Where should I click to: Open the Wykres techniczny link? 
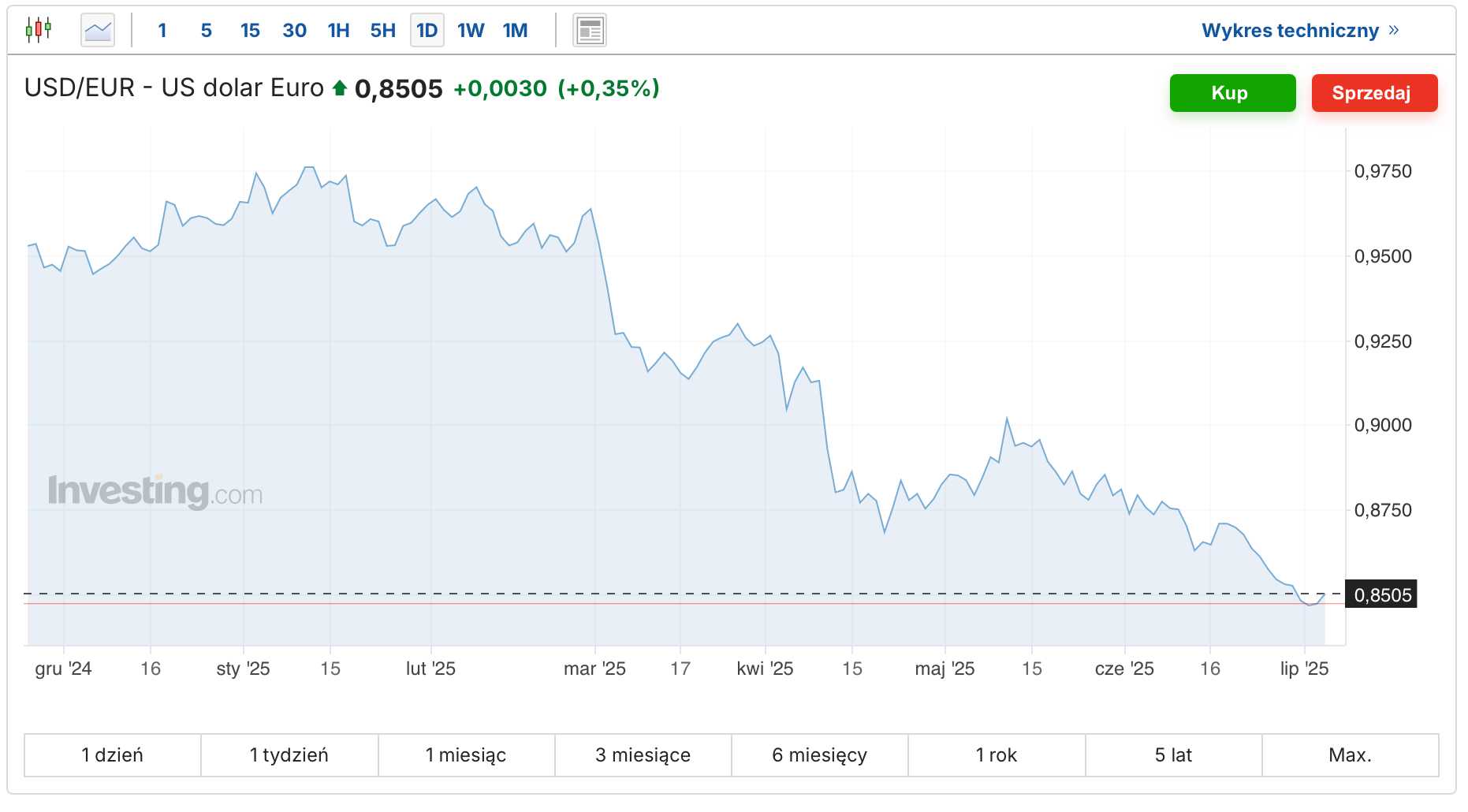1290,31
